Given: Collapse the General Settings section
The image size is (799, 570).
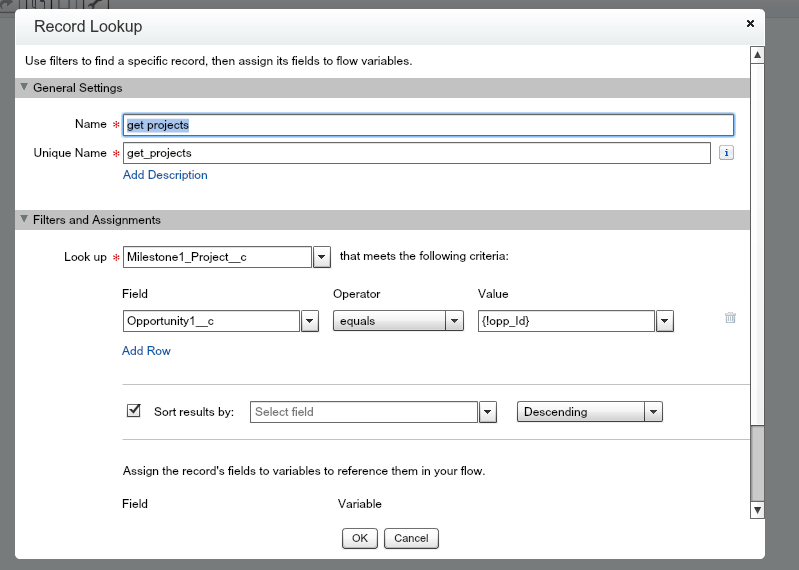Looking at the screenshot, I should tap(24, 88).
